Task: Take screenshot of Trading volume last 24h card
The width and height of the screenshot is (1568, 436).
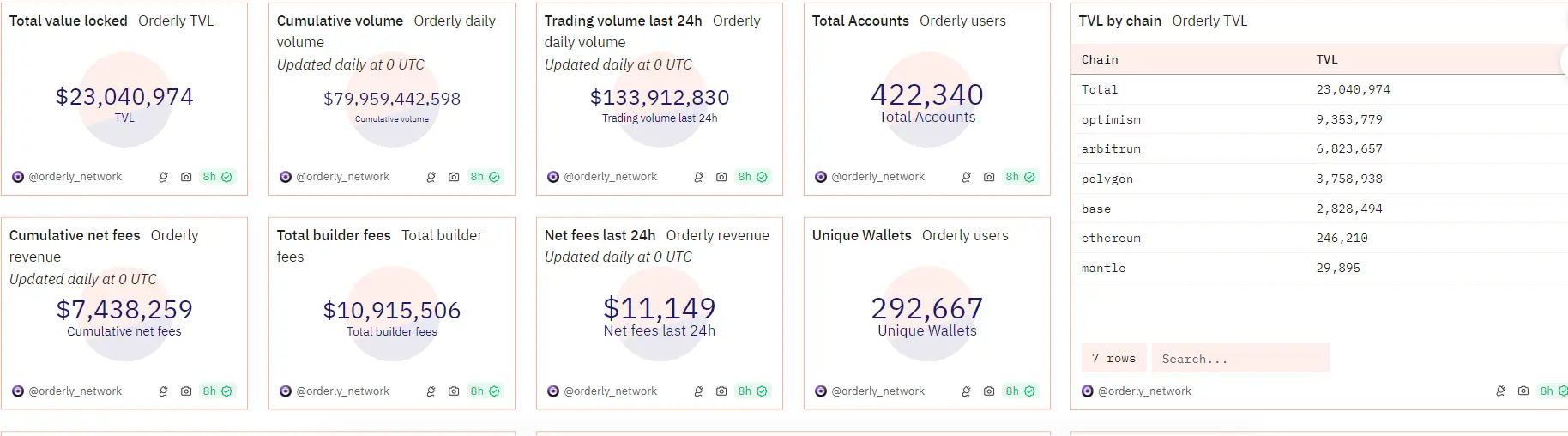Action: click(x=721, y=177)
